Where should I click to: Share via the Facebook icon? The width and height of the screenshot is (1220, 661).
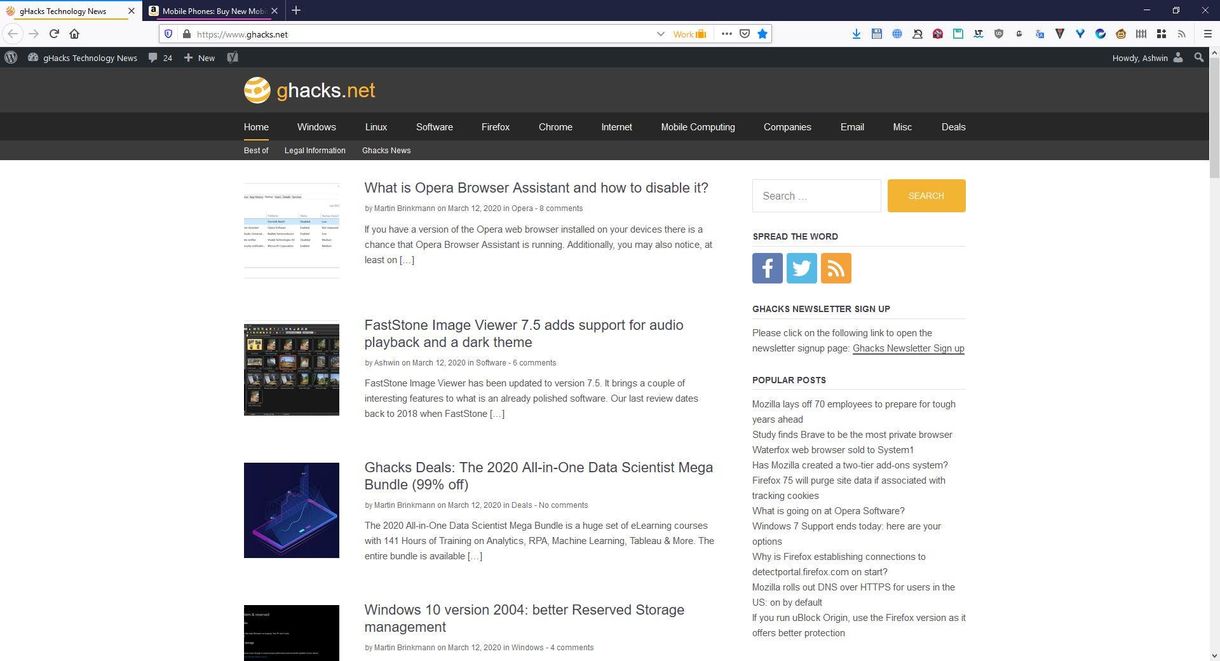[x=767, y=267]
